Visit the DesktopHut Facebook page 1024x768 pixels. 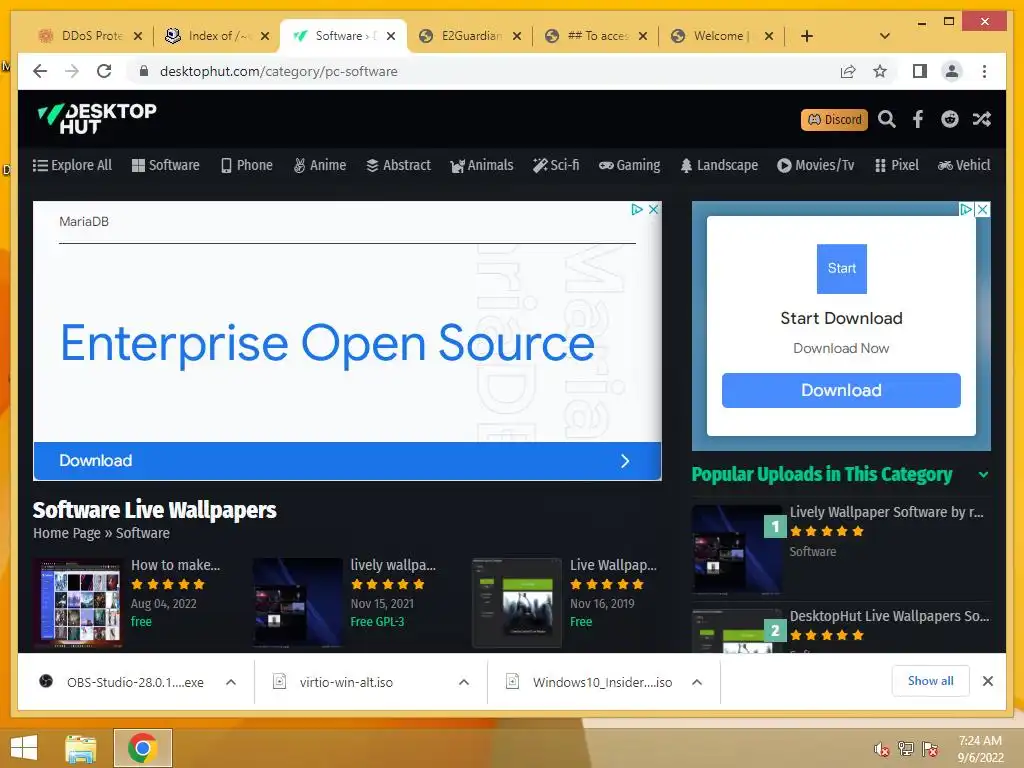(x=918, y=119)
